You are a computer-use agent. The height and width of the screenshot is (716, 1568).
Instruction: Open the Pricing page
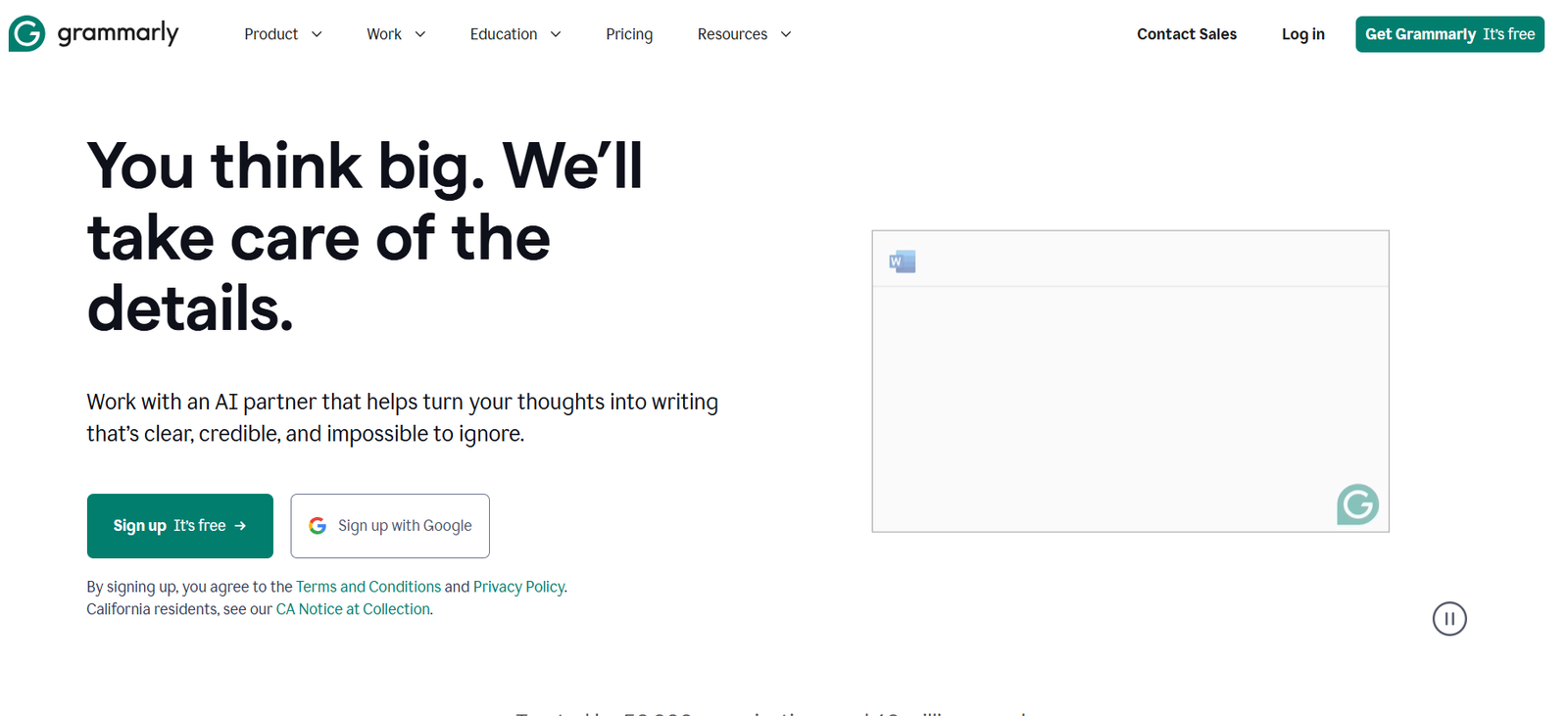click(629, 34)
